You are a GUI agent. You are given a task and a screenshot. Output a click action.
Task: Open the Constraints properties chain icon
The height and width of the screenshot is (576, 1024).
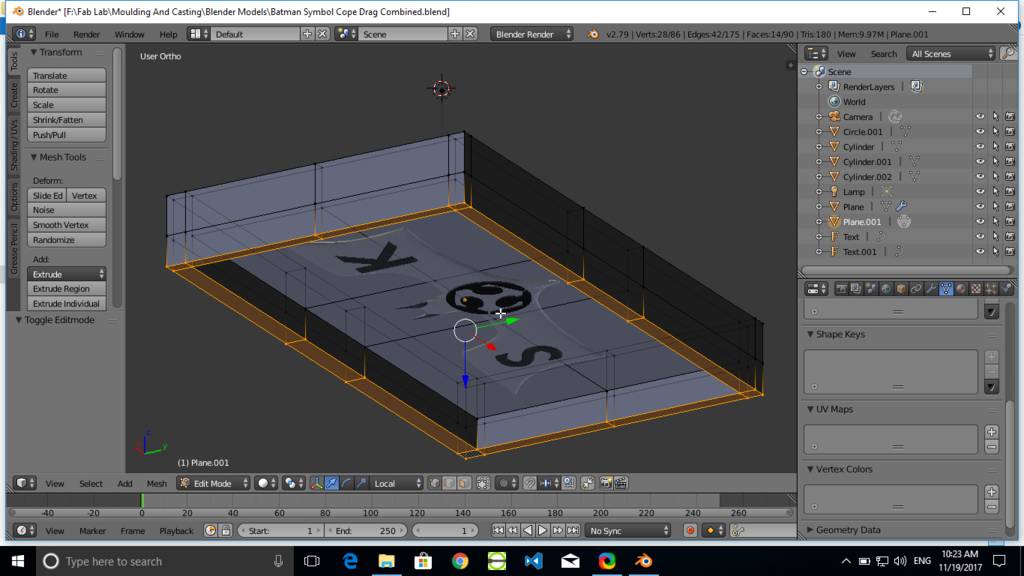coord(916,289)
